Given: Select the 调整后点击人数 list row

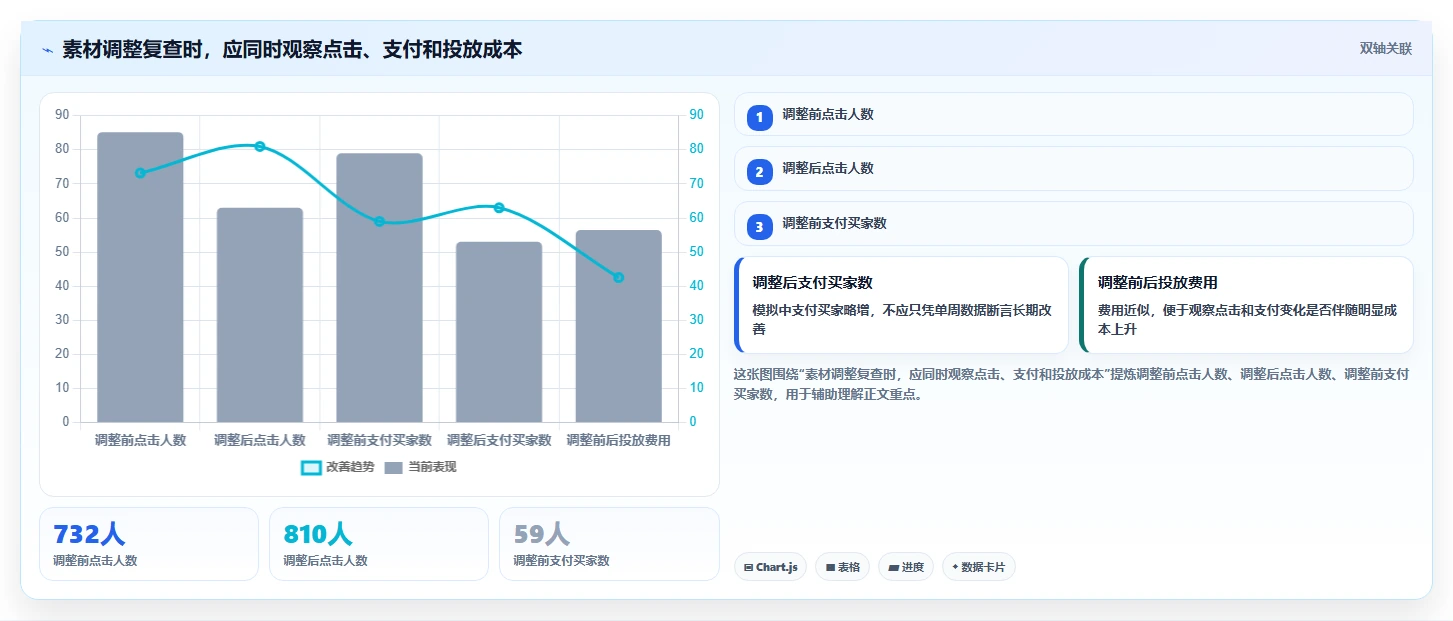Looking at the screenshot, I should coord(1073,168).
